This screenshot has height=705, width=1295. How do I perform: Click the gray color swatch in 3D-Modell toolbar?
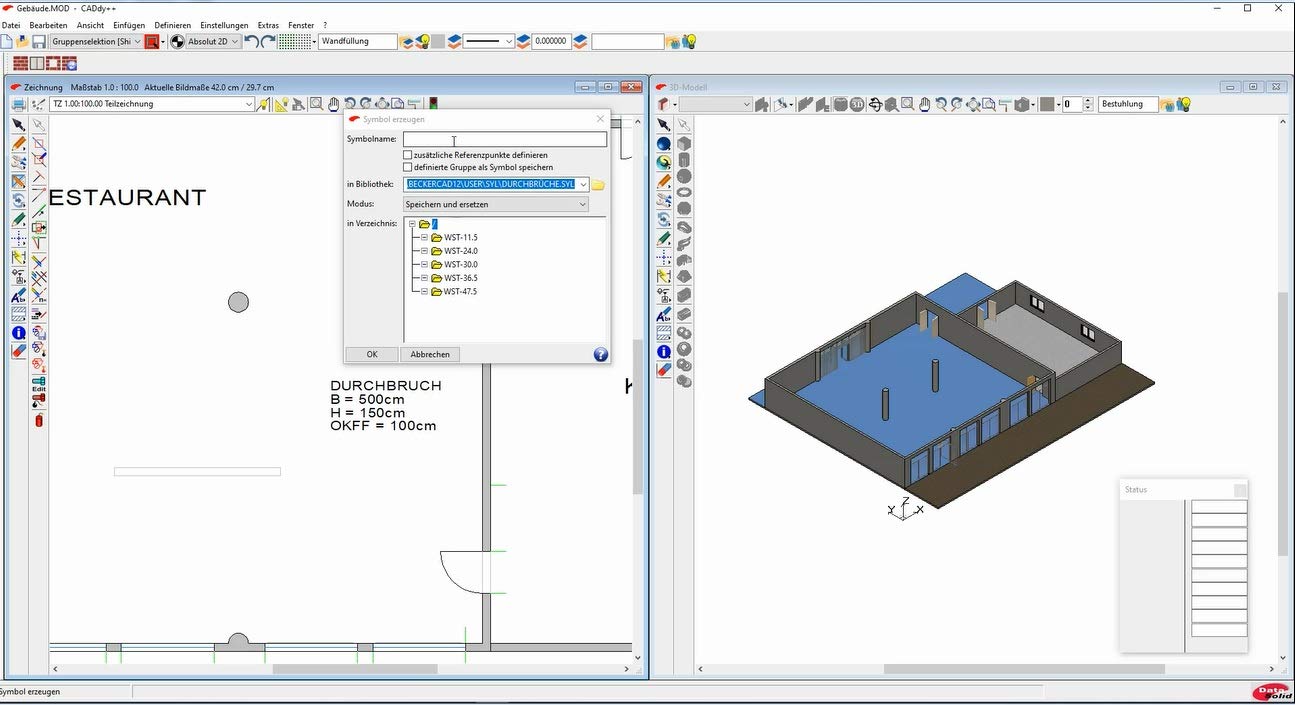(x=1047, y=104)
